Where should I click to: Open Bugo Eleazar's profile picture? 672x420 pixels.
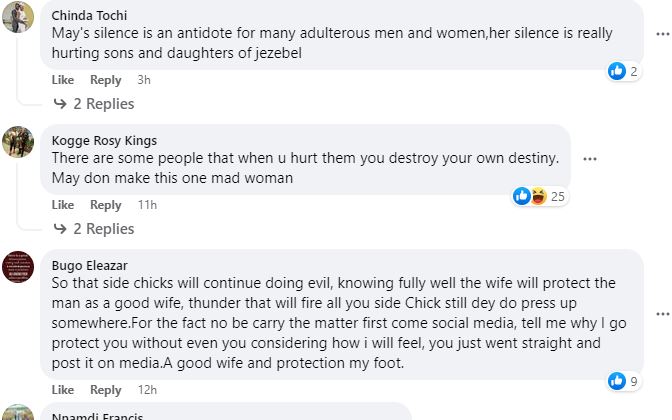coord(18,266)
